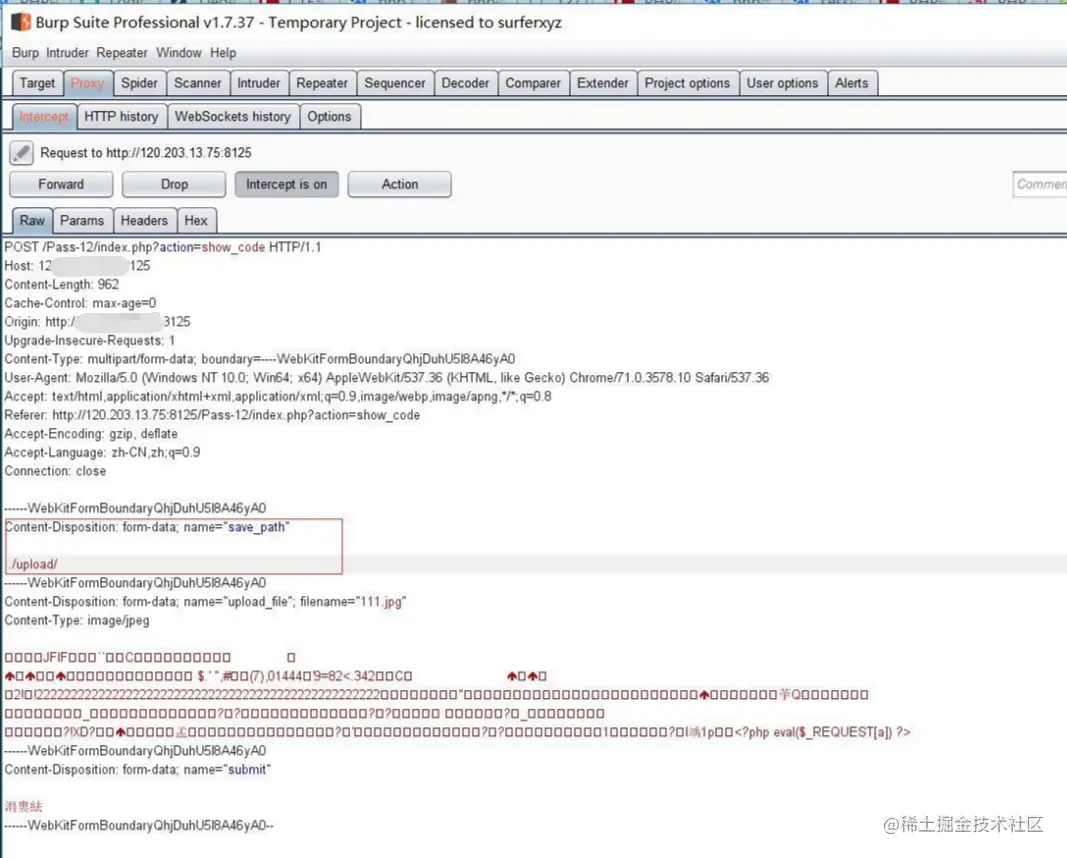Switch to the Extender tab

pyautogui.click(x=603, y=83)
